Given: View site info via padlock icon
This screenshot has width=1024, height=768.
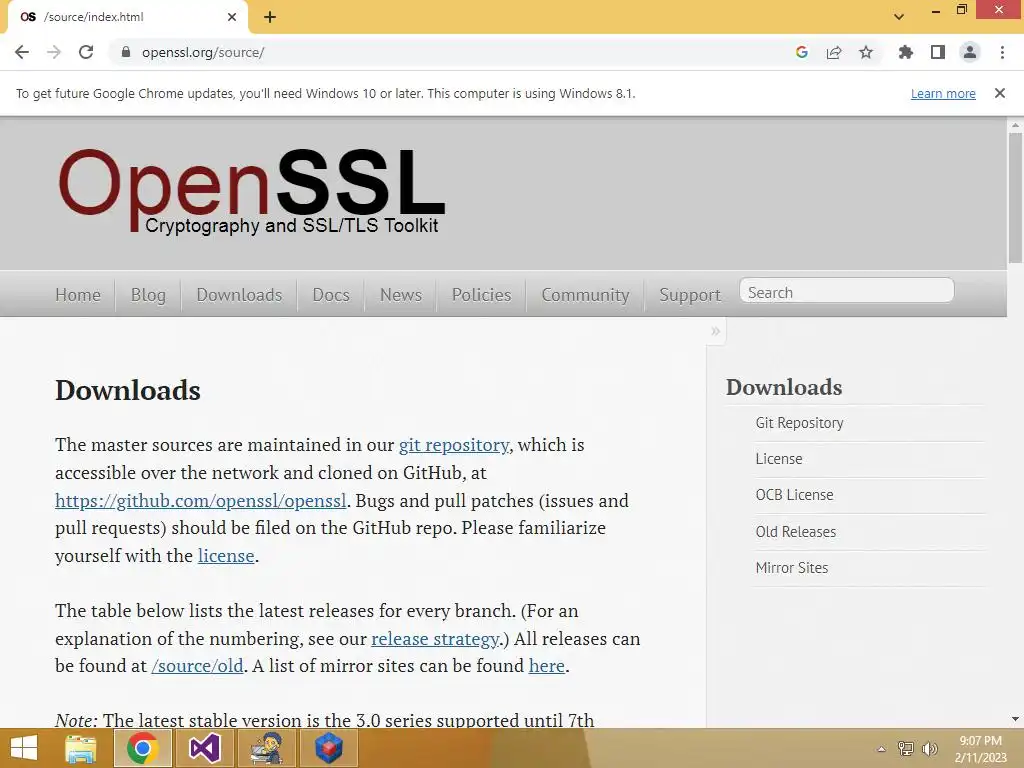Looking at the screenshot, I should (x=126, y=52).
